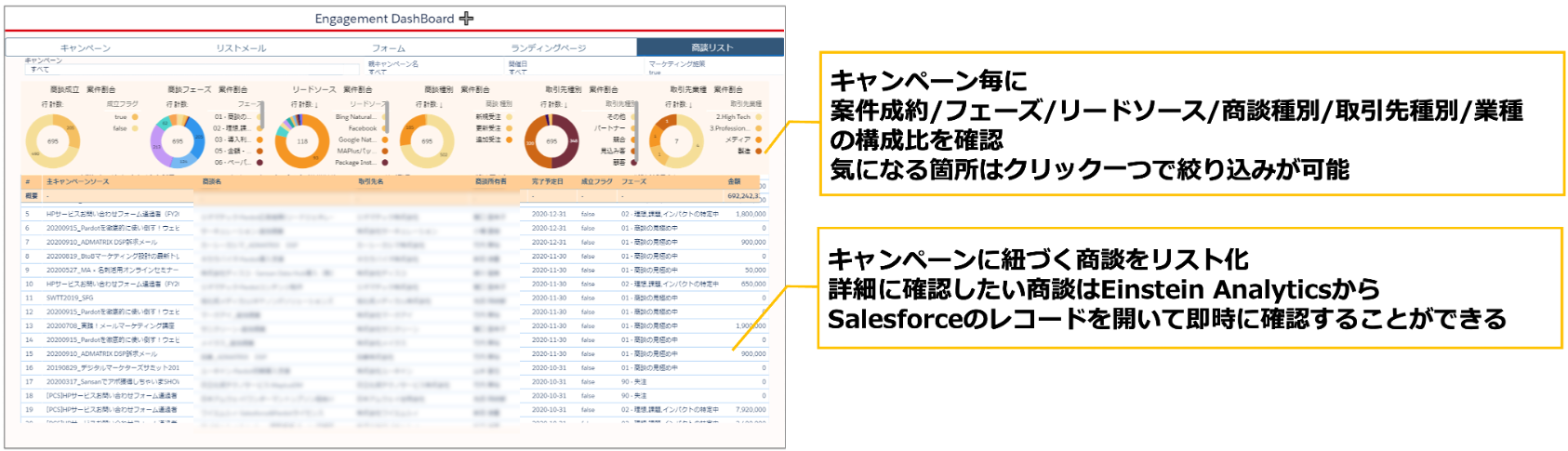
Task: Click the 取引先種別 dark red donut chart
Action: click(551, 141)
